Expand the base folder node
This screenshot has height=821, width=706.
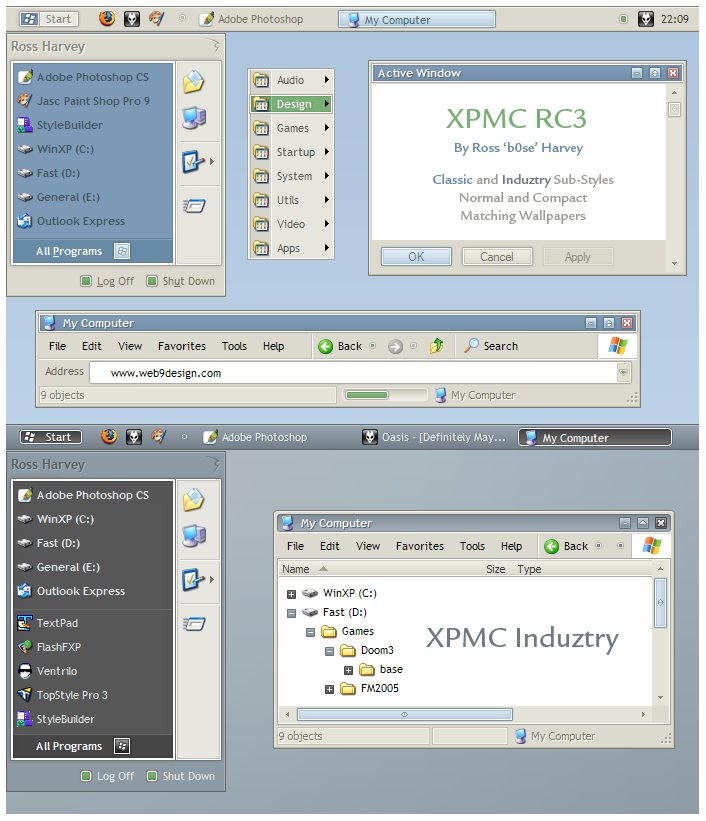point(348,670)
